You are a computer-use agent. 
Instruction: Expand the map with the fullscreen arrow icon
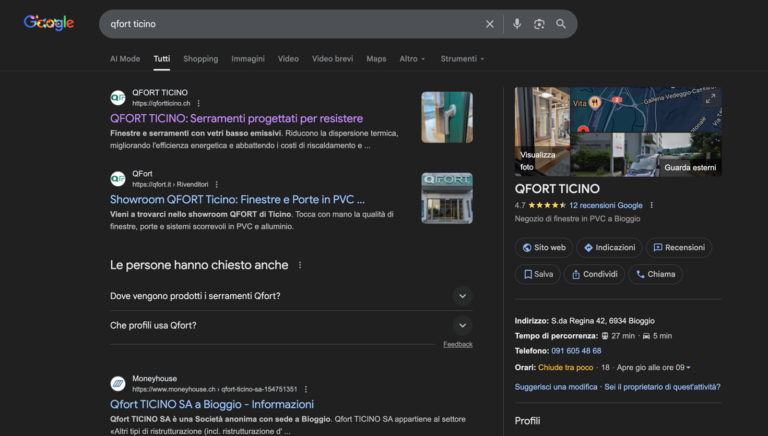point(710,98)
